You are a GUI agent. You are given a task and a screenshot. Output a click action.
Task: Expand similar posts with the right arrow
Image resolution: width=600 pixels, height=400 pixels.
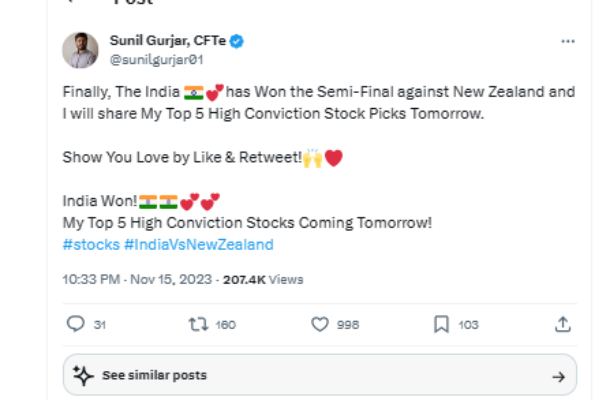558,376
